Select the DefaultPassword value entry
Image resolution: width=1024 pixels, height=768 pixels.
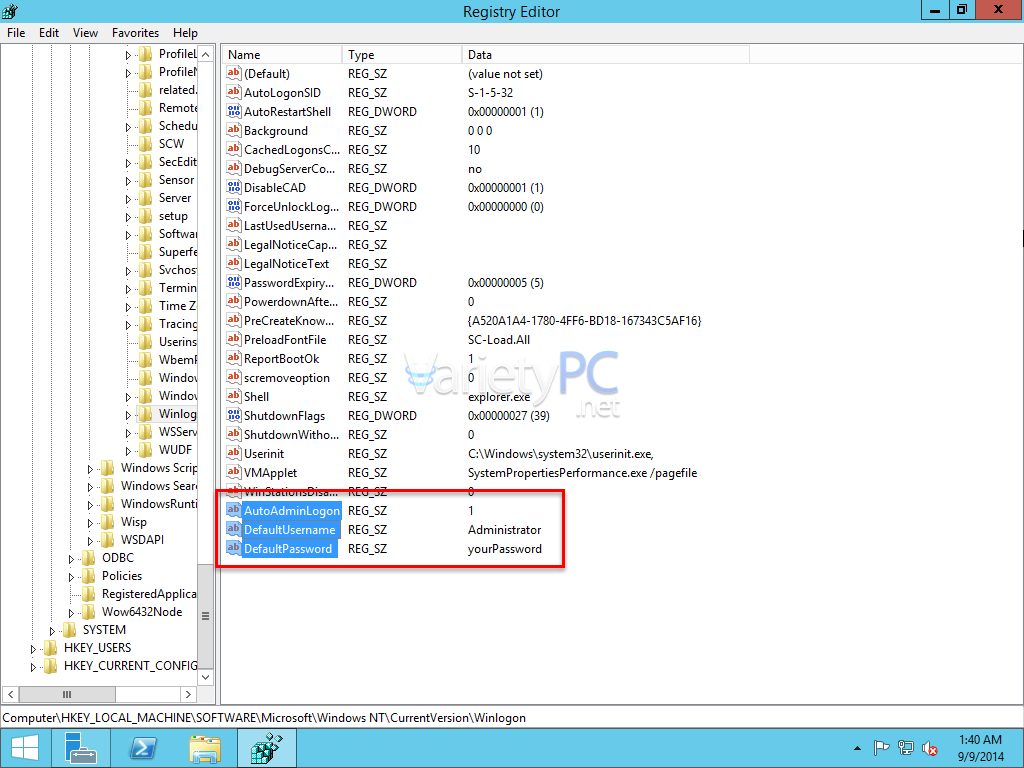tap(287, 549)
